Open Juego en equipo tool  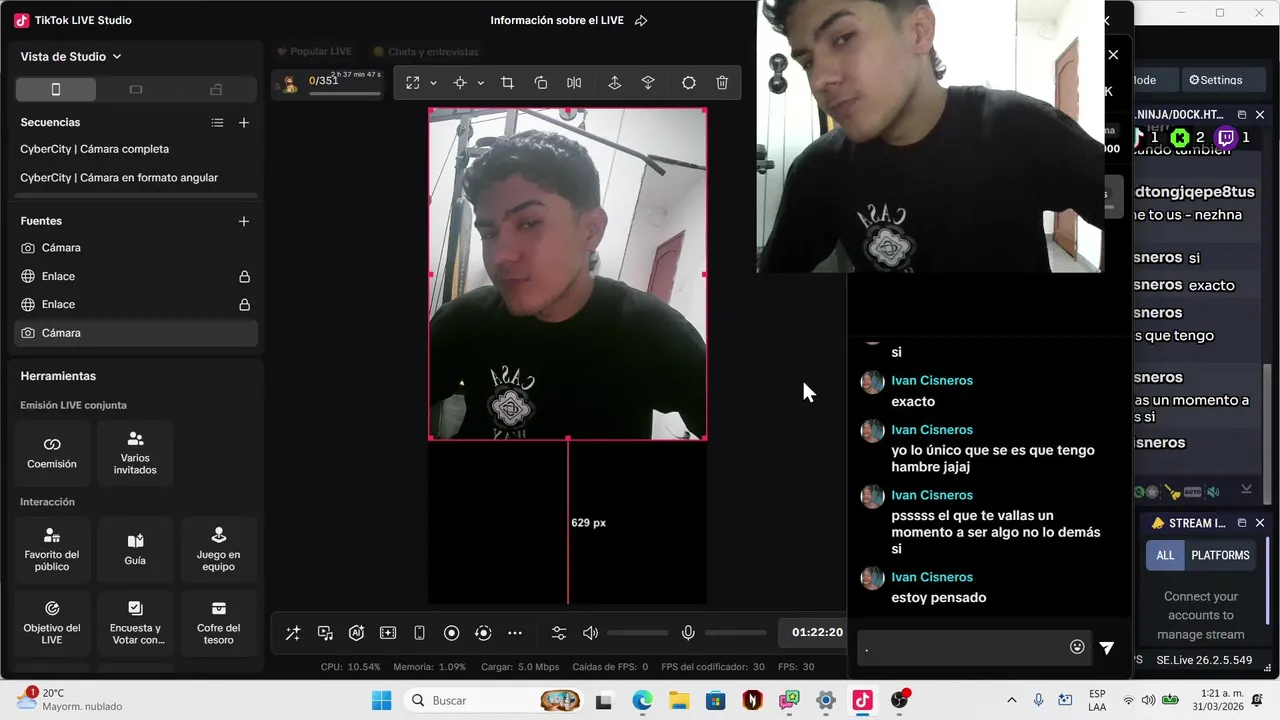click(218, 549)
